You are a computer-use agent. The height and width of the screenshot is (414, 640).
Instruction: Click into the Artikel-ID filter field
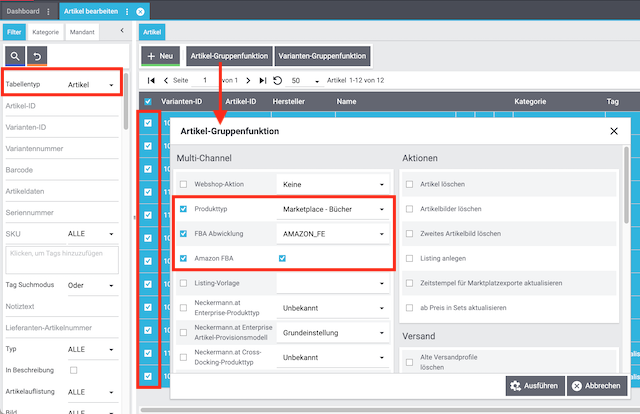(60, 105)
